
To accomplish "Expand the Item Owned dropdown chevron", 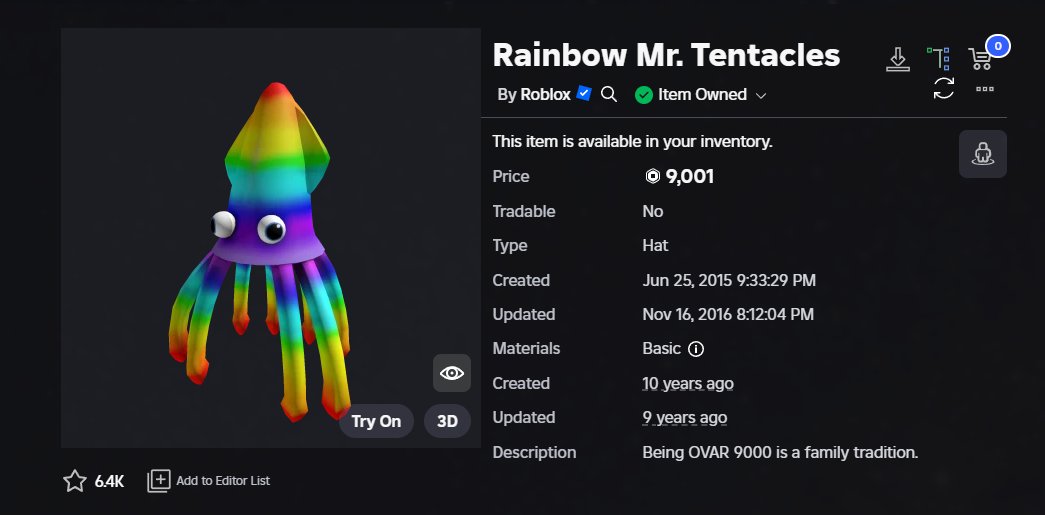I will click(x=760, y=96).
